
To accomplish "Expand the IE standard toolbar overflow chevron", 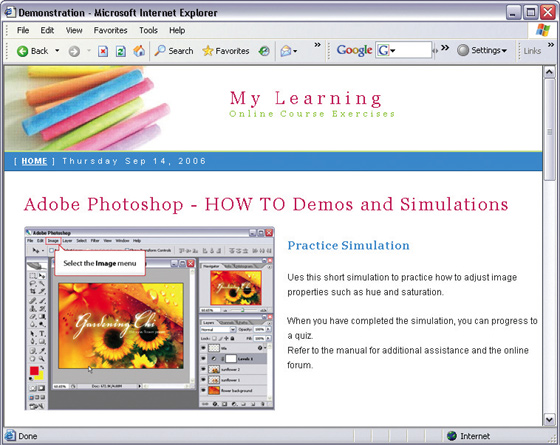I will tap(318, 45).
